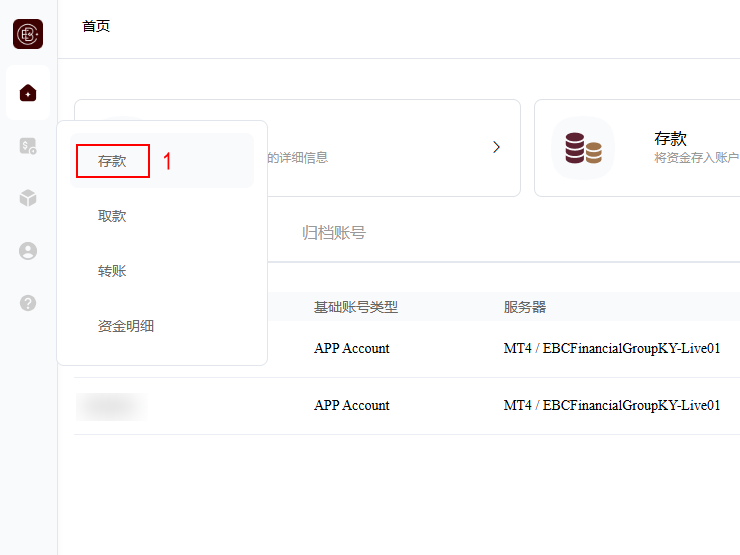The height and width of the screenshot is (555, 740).
Task: Click the 基础账号类型 column header
Action: [356, 307]
